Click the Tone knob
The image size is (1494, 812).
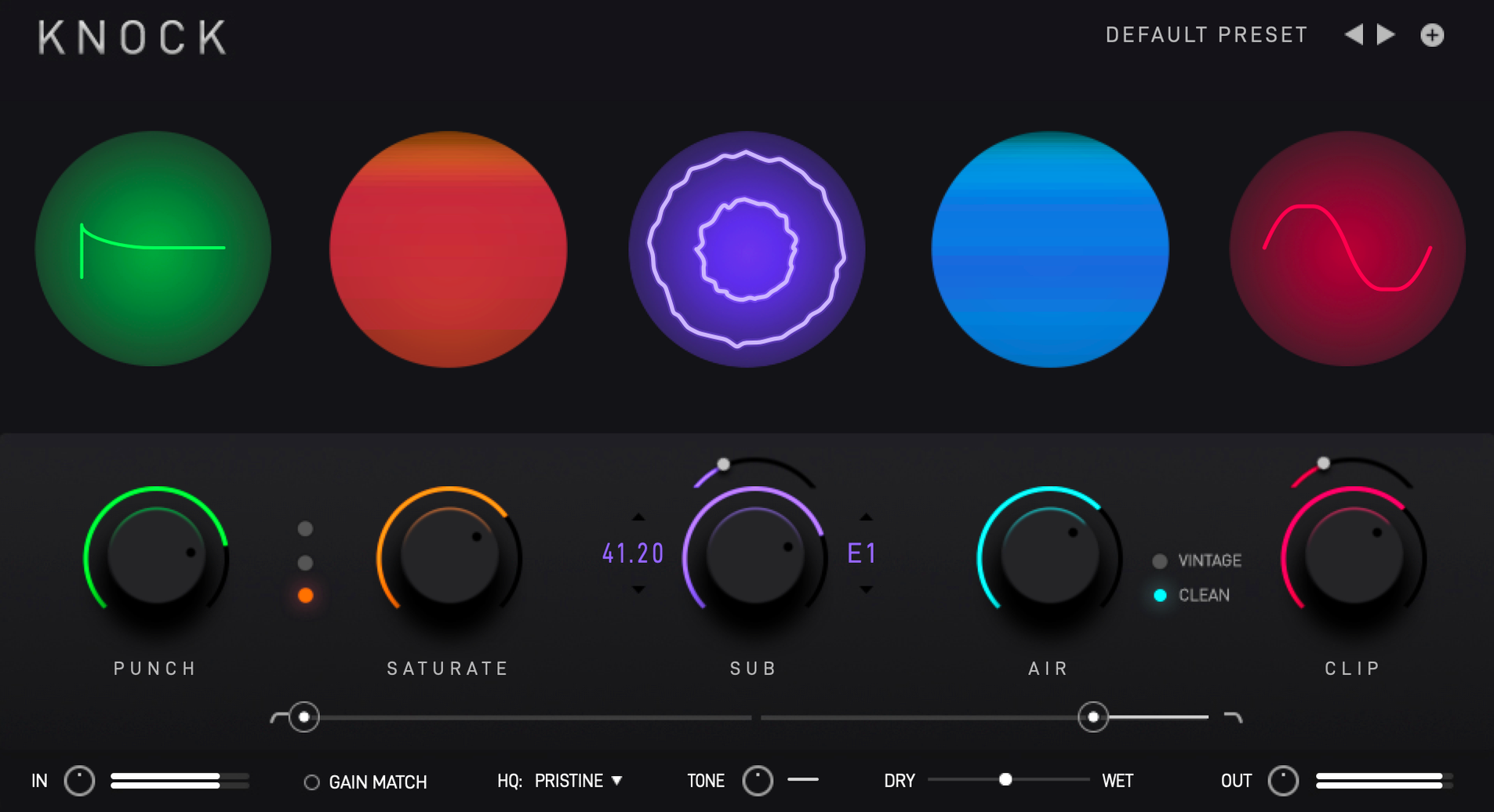pyautogui.click(x=758, y=780)
